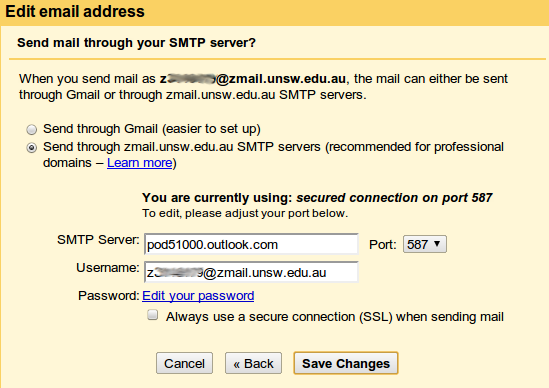Open the Port 587 dropdown
549x388 pixels.
click(x=425, y=244)
